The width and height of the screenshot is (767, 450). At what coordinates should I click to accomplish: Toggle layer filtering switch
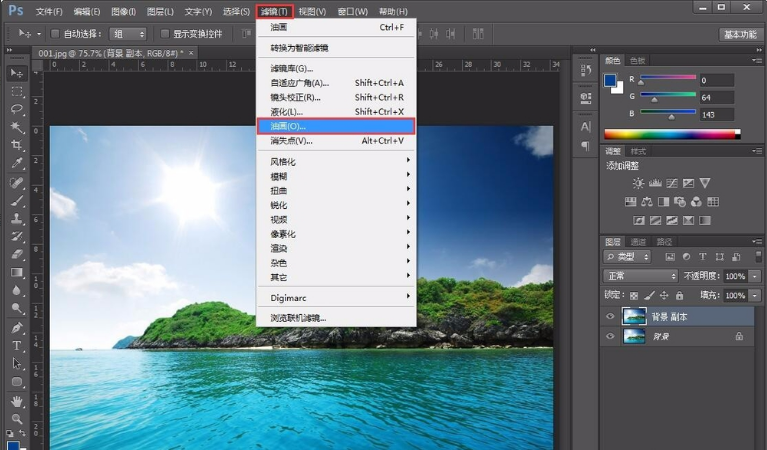759,256
